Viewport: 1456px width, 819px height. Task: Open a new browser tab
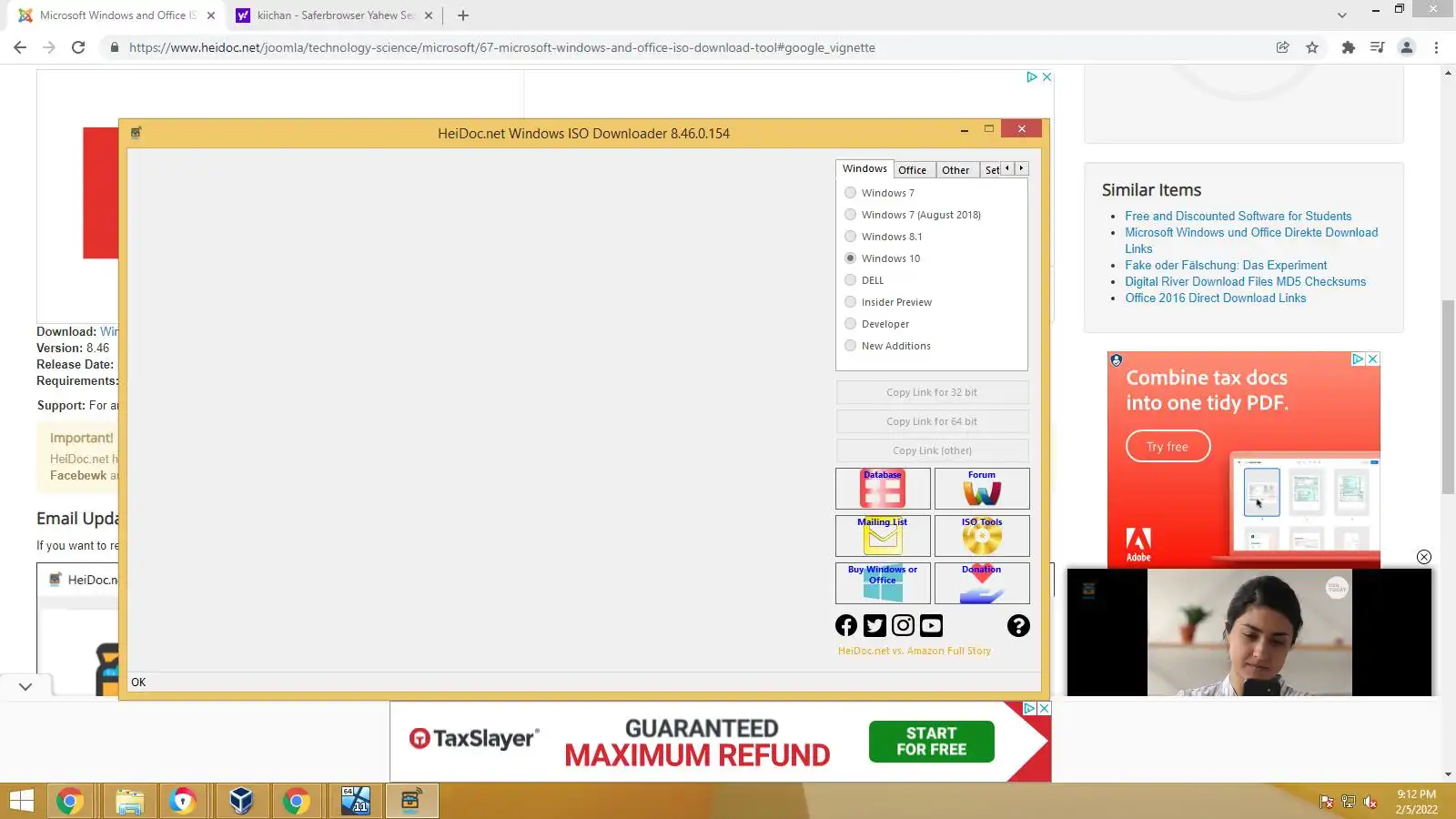(x=463, y=15)
